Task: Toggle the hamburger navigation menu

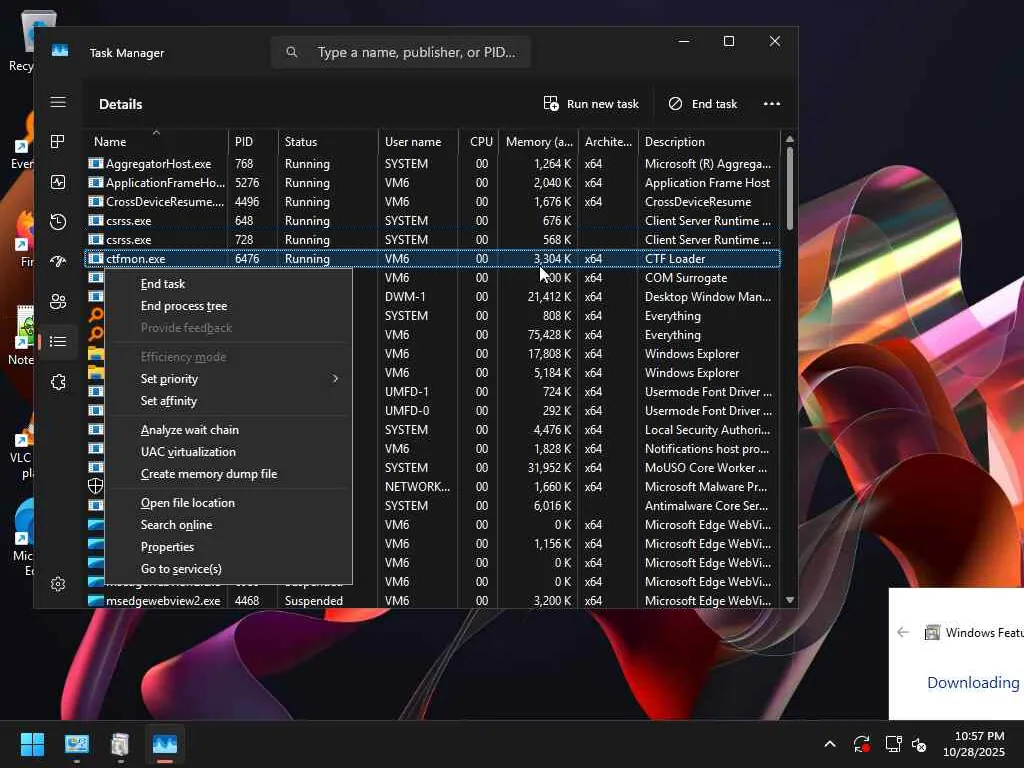Action: (58, 102)
